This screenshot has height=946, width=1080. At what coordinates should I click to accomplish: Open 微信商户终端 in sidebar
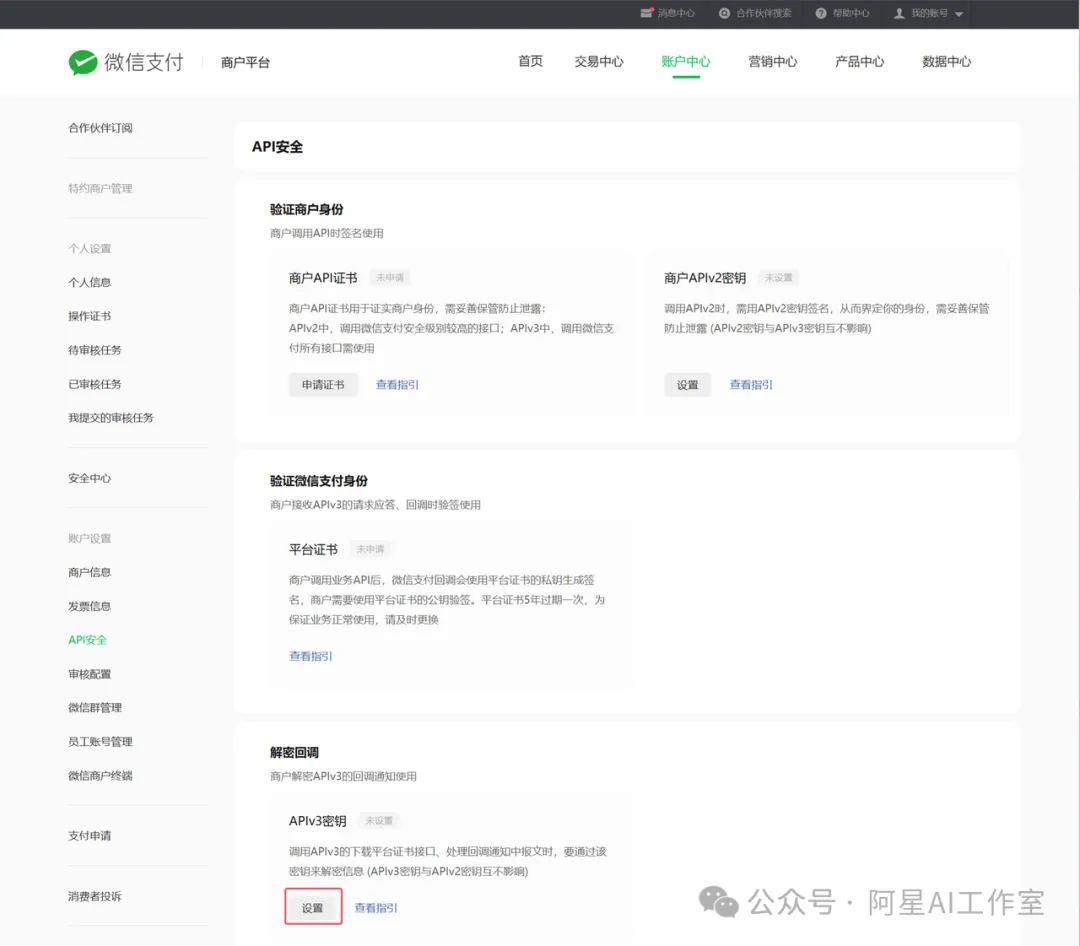101,775
